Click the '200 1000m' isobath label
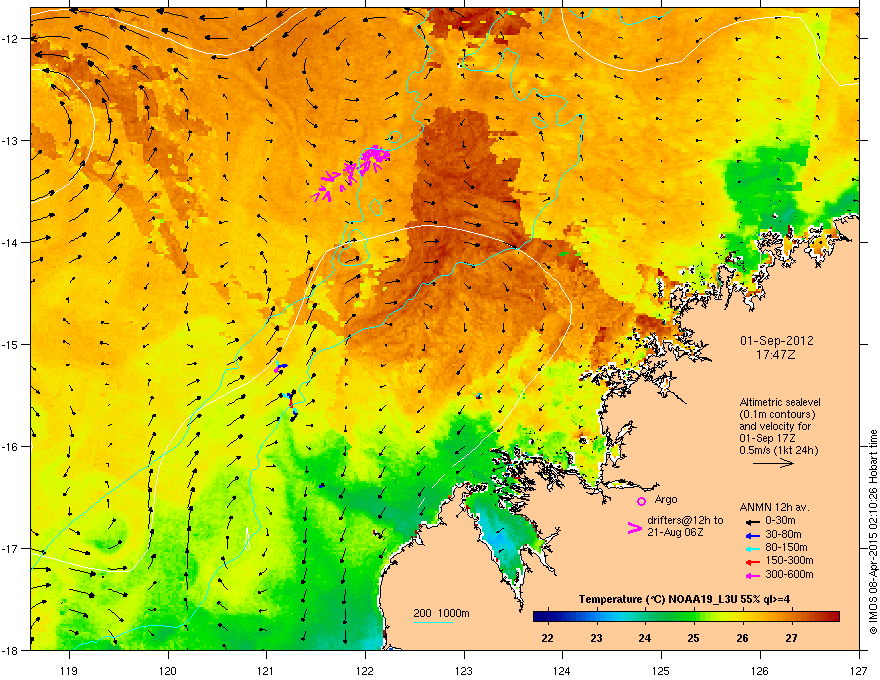Screen dimensions: 880x680 (441, 613)
